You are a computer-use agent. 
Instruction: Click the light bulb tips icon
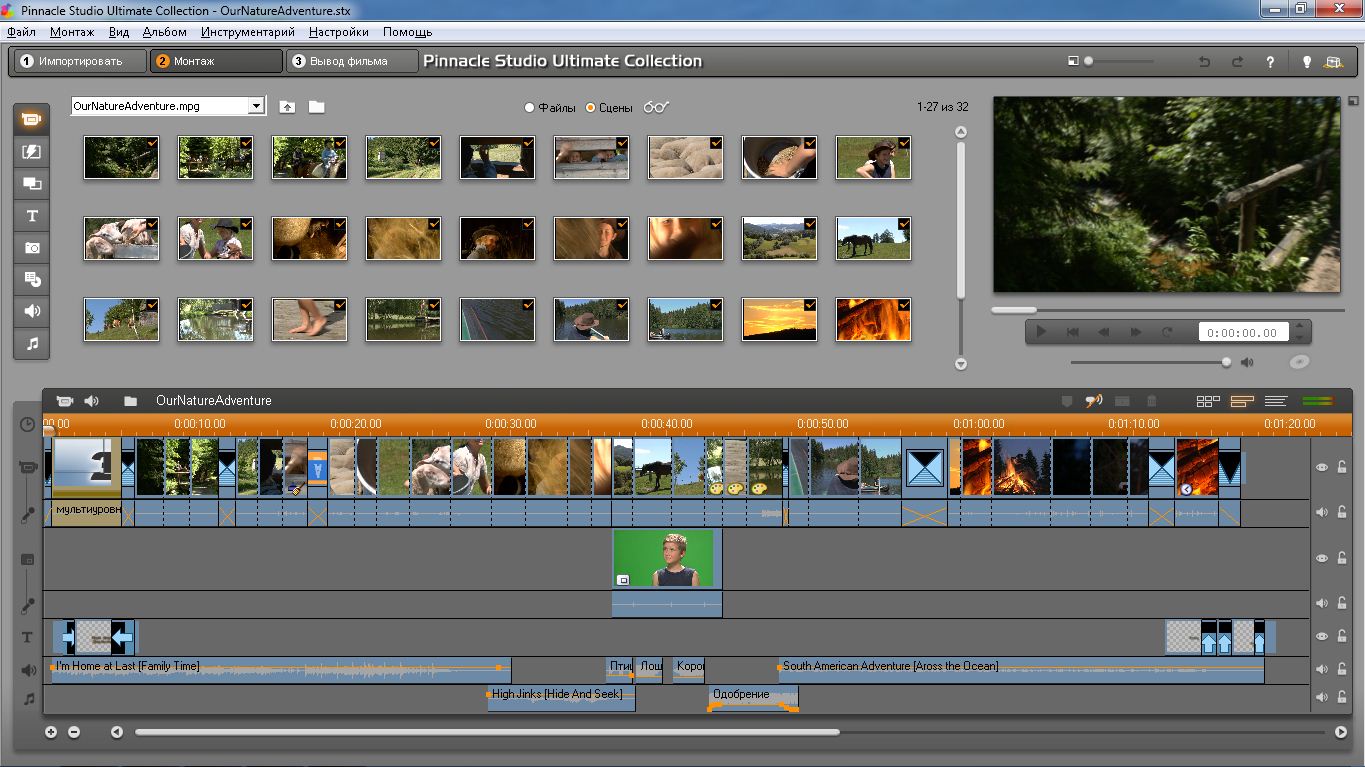[1306, 62]
